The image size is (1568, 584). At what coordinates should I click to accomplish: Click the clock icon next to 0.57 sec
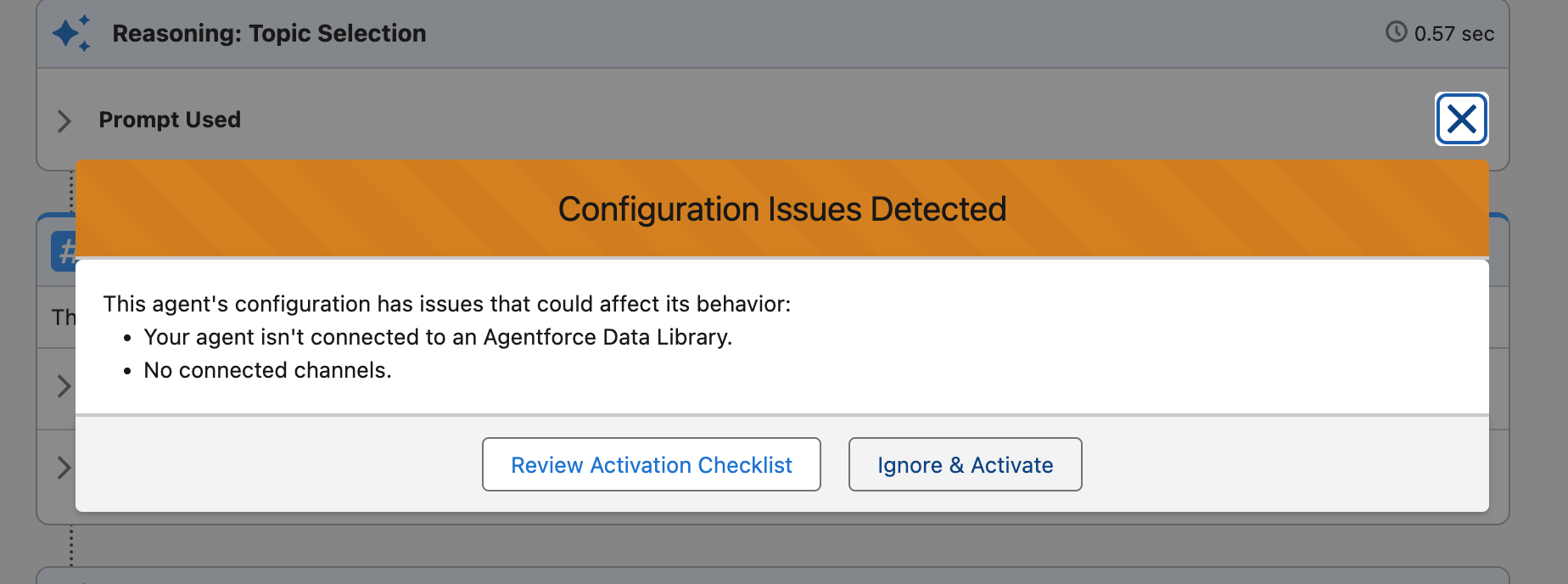tap(1396, 32)
